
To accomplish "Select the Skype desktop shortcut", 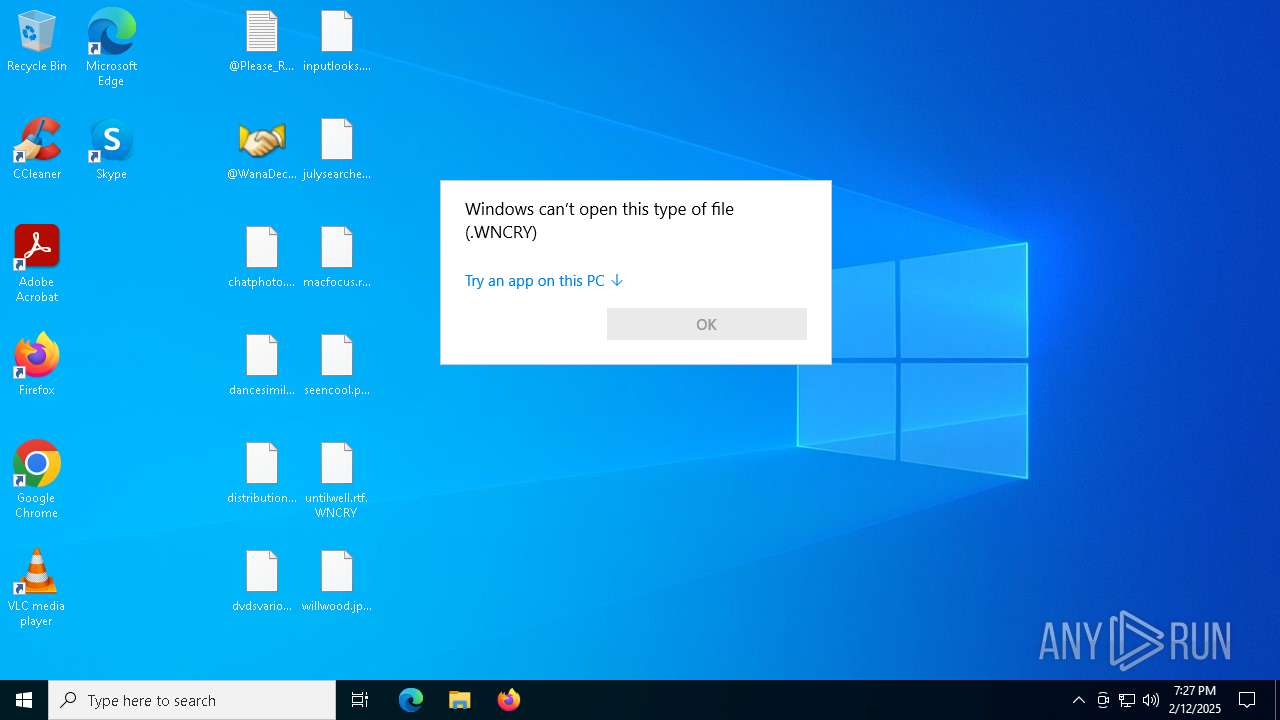I will click(111, 149).
